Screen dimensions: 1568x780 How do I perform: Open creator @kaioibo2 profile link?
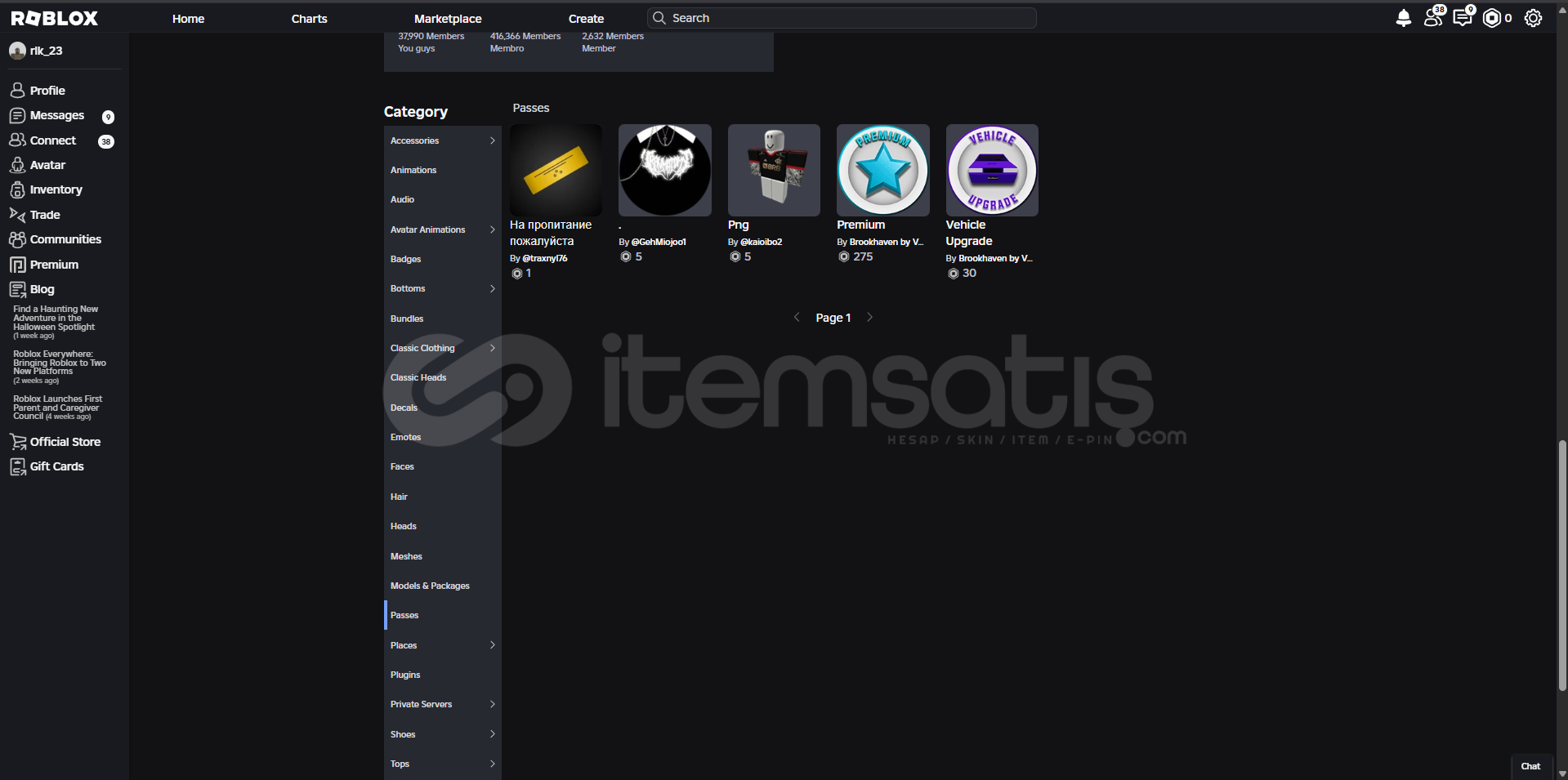[x=761, y=242]
